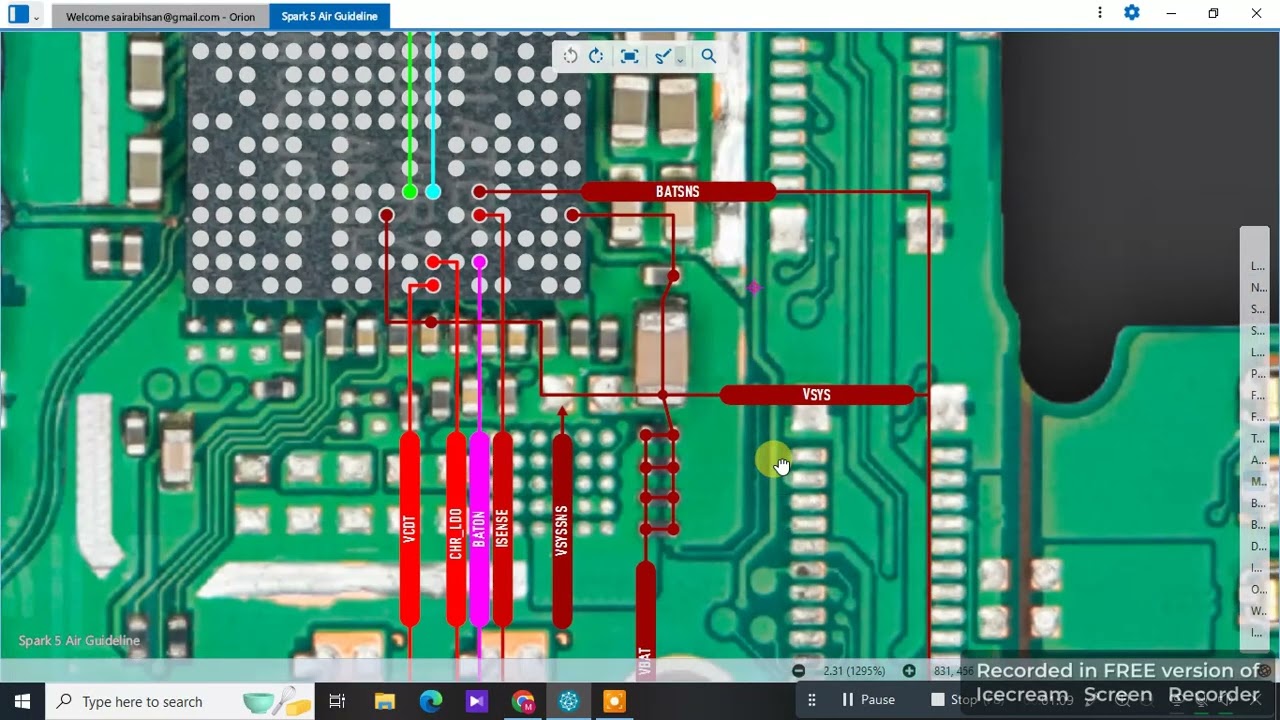Pause the screen recording
The width and height of the screenshot is (1280, 720).
pyautogui.click(x=868, y=700)
